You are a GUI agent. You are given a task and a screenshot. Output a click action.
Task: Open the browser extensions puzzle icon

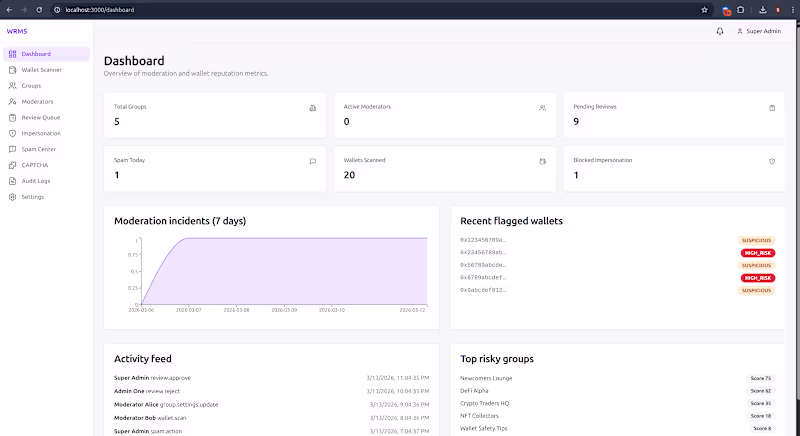(x=741, y=10)
